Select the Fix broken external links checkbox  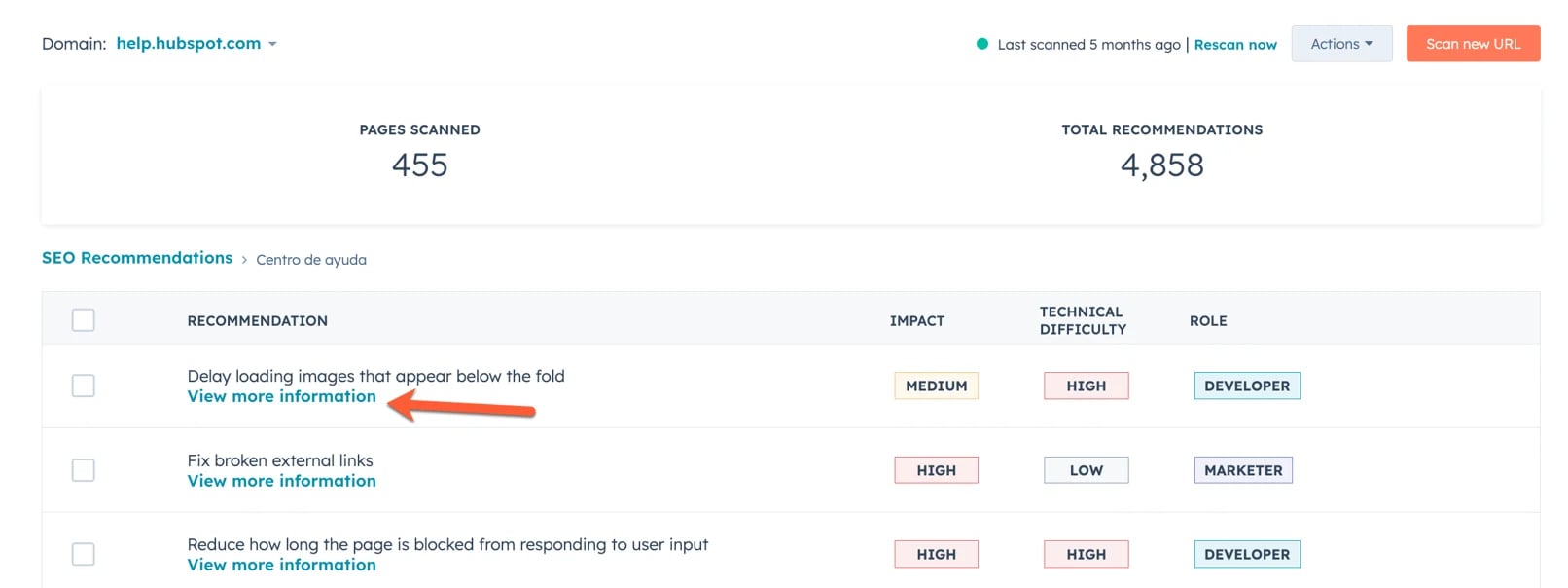(x=84, y=470)
